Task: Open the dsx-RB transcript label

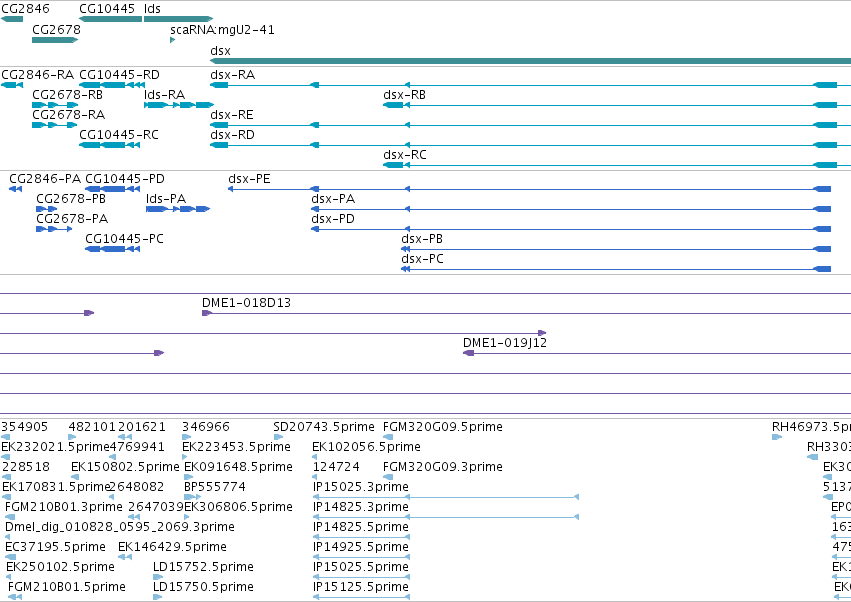Action: coord(404,95)
